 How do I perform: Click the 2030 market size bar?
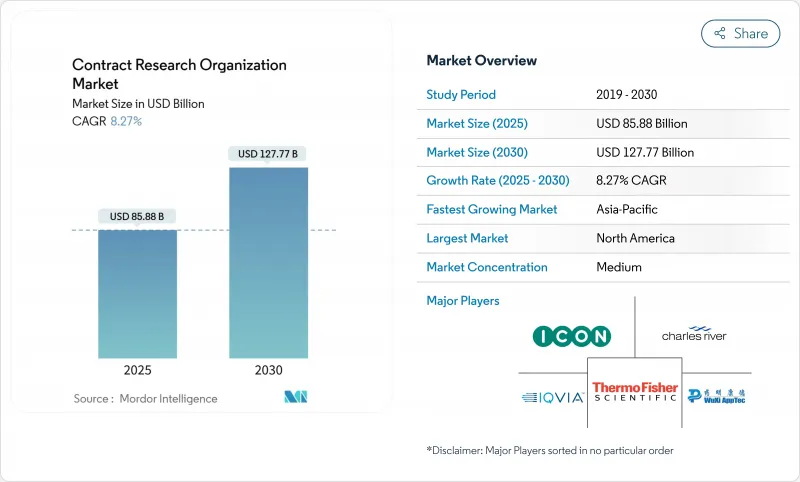coord(268,263)
